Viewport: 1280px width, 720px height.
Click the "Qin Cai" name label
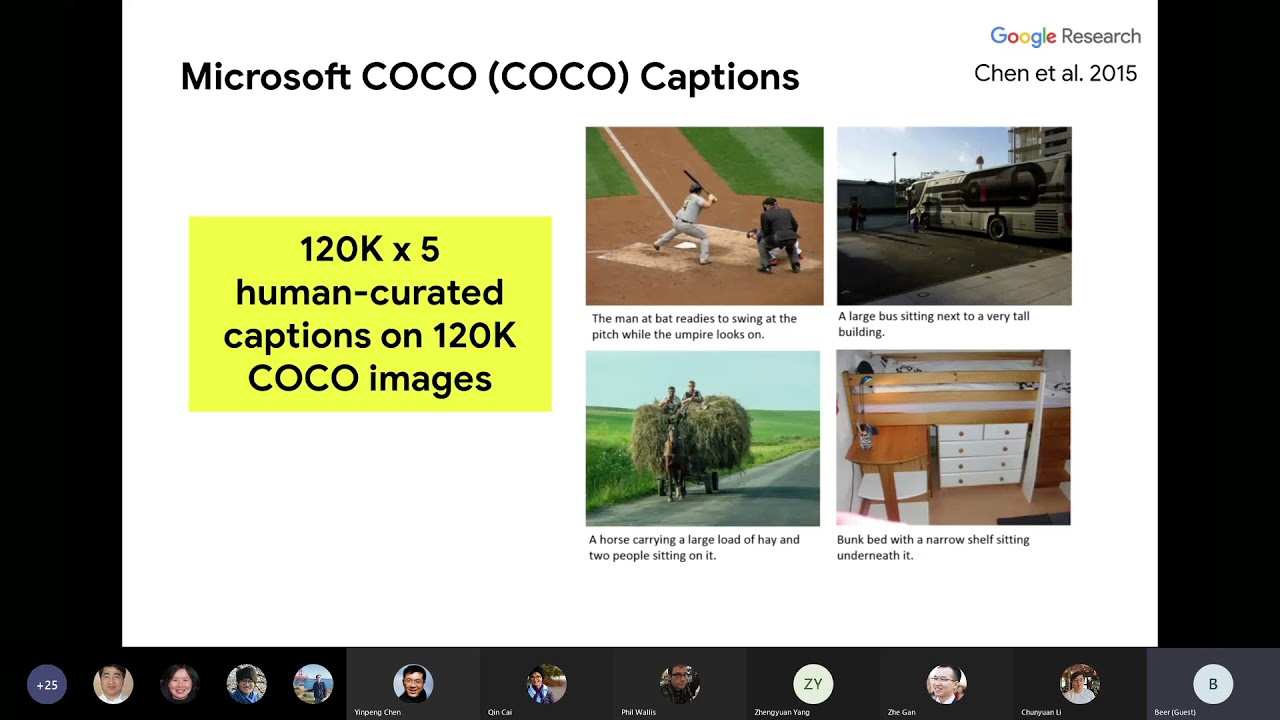tap(500, 712)
